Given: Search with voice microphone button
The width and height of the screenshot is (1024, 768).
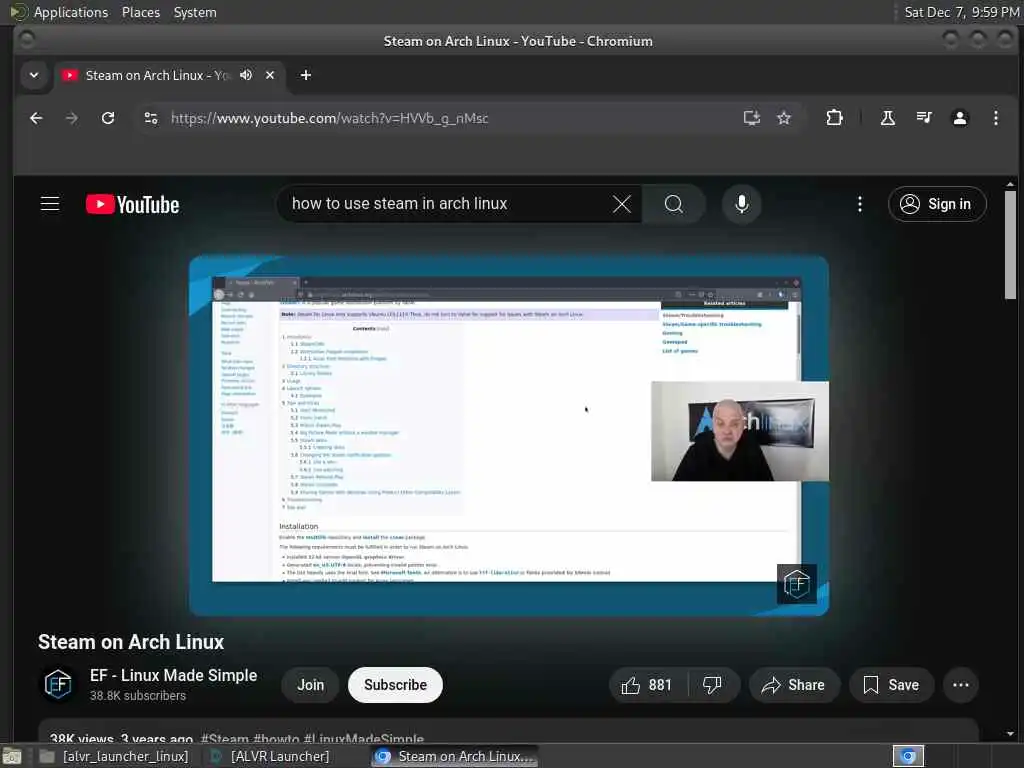Looking at the screenshot, I should [741, 204].
